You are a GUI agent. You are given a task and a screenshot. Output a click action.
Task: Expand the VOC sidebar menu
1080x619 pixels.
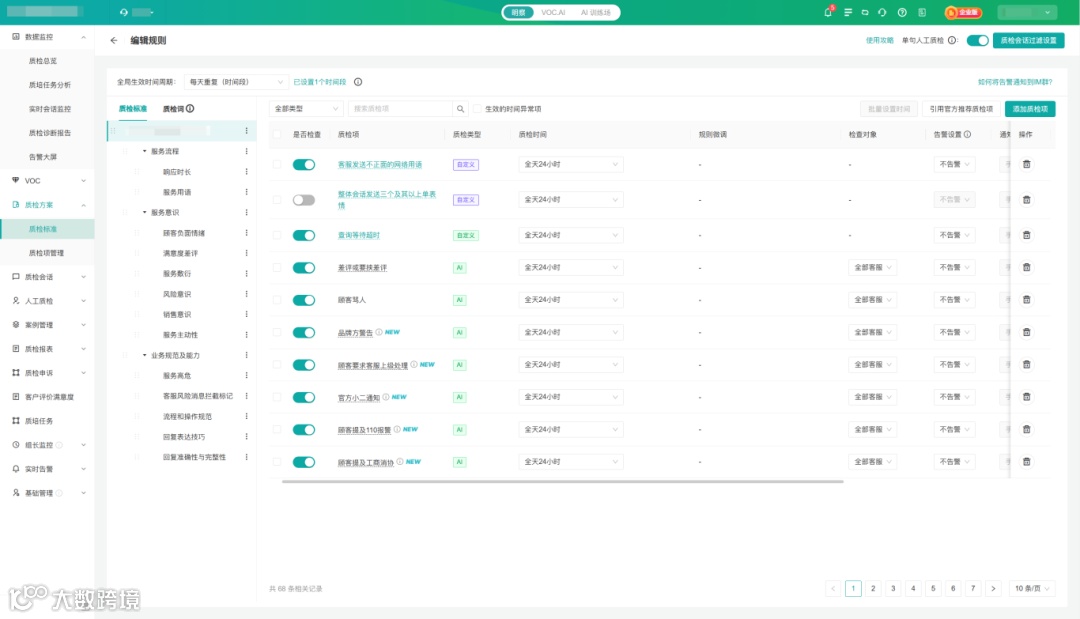pyautogui.click(x=47, y=181)
